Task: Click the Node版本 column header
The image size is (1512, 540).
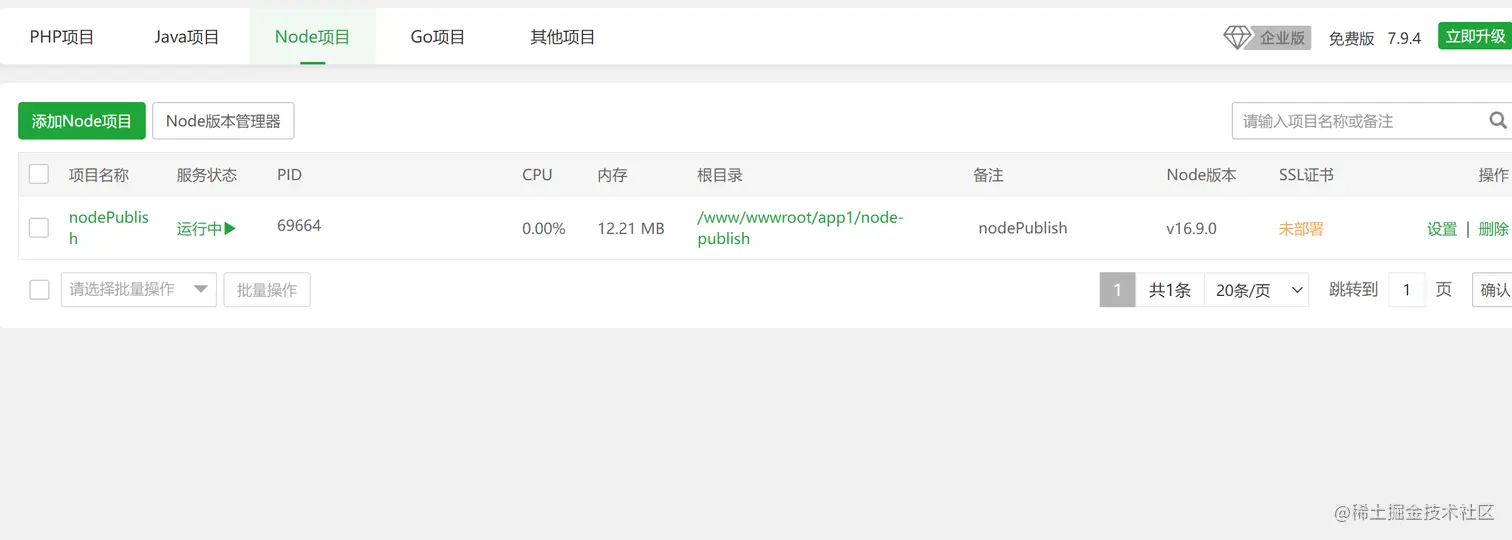Action: point(1201,175)
